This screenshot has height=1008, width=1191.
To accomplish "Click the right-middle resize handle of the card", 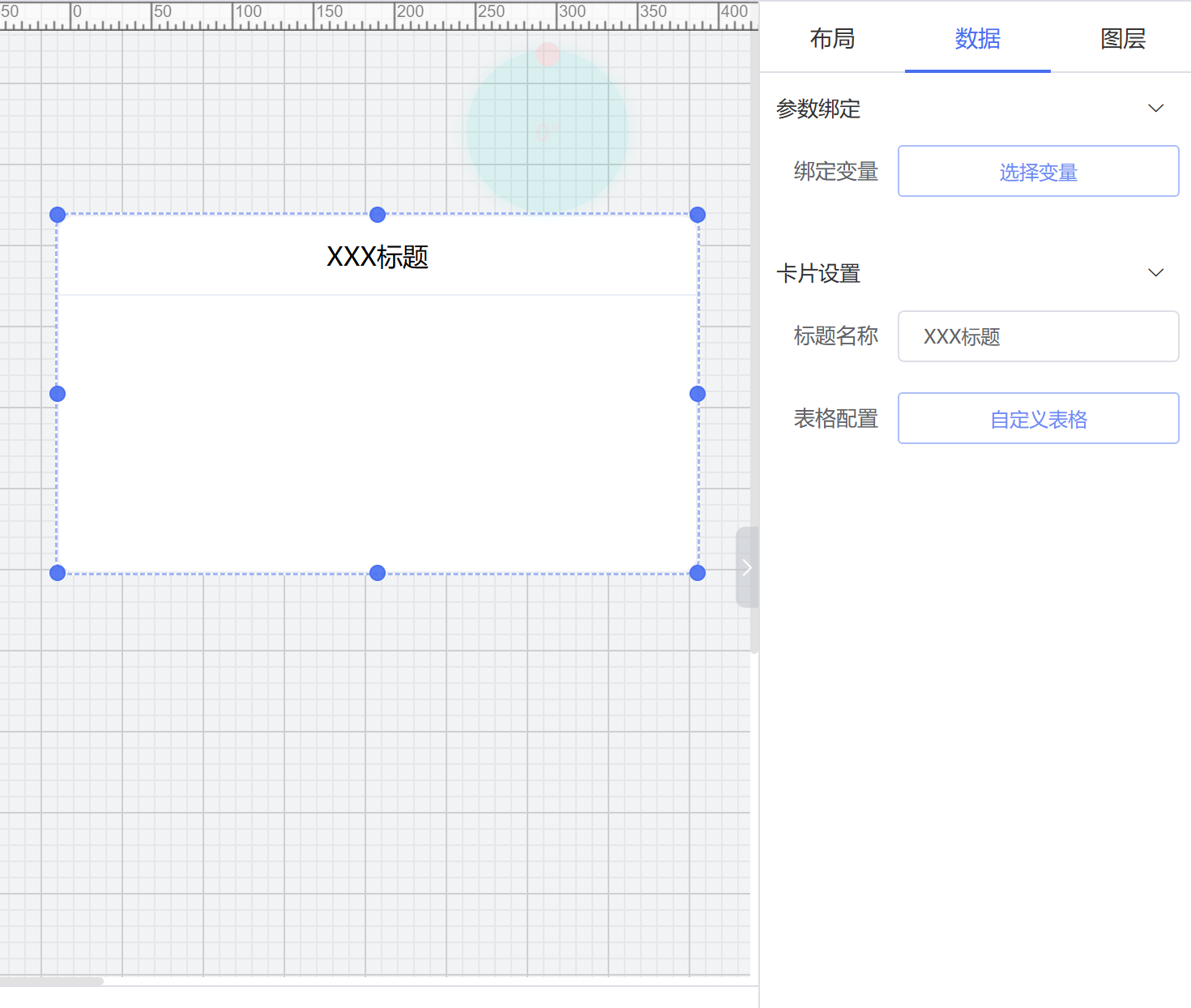I will pos(698,394).
